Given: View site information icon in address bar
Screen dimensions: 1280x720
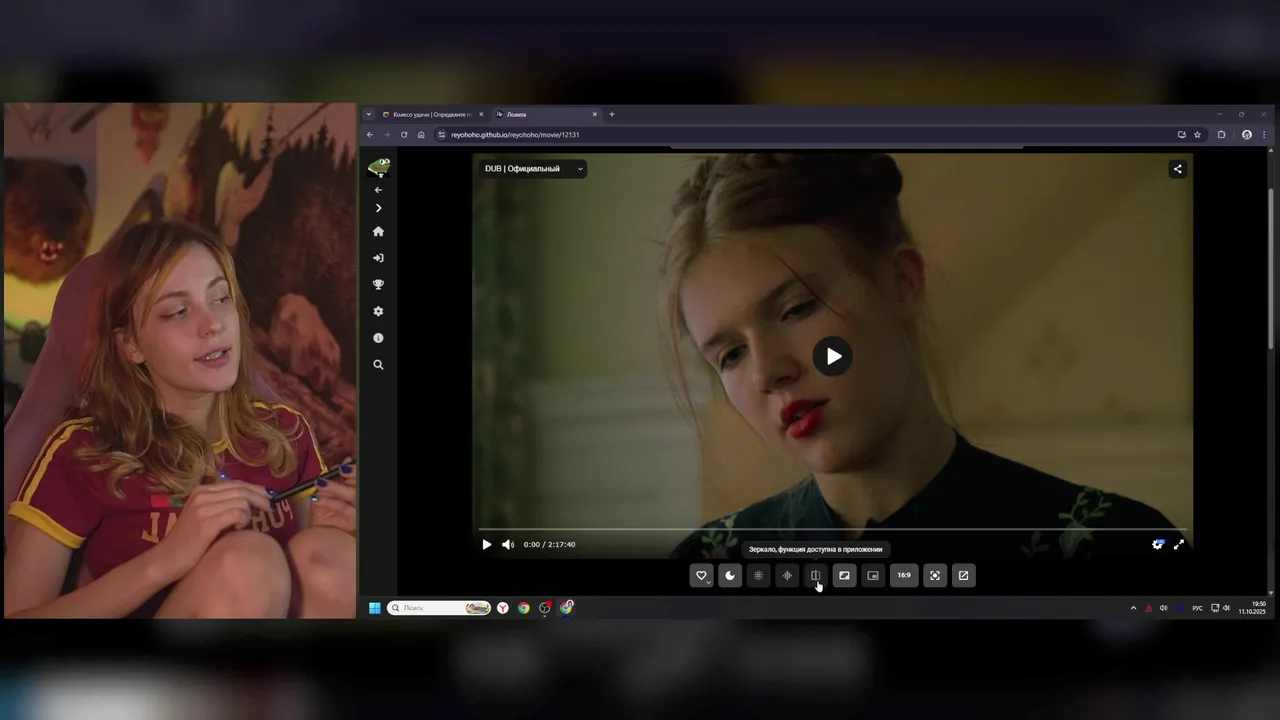Looking at the screenshot, I should tap(442, 134).
